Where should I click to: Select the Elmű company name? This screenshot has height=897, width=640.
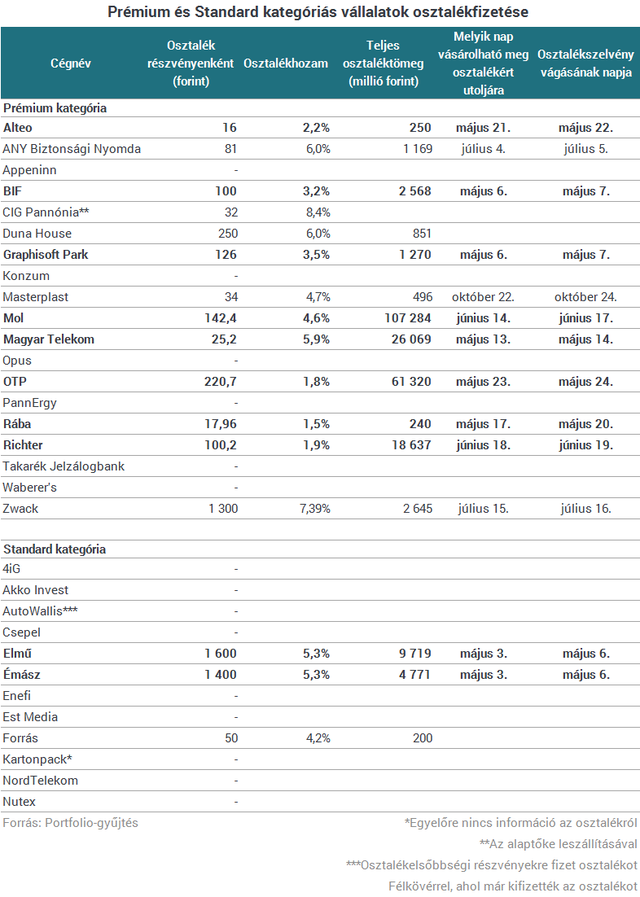[x=16, y=653]
